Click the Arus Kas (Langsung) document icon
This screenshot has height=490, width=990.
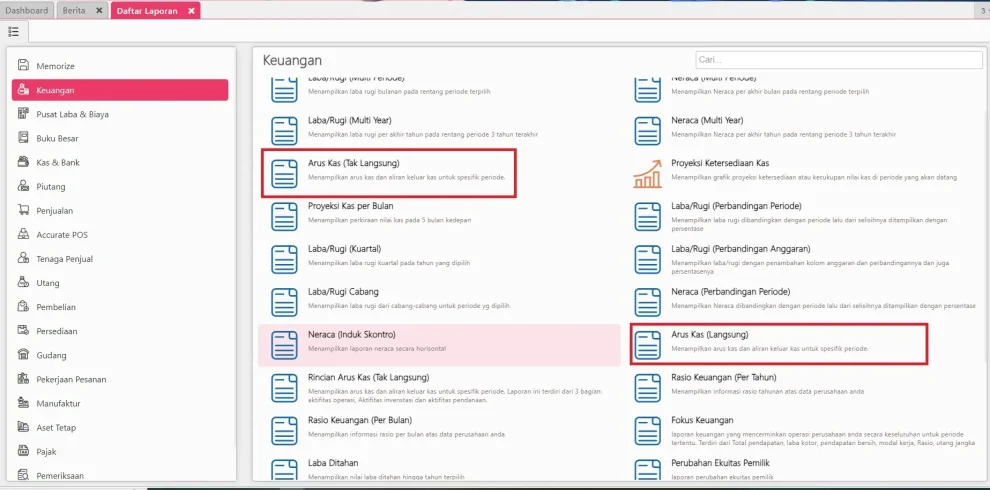(x=647, y=344)
